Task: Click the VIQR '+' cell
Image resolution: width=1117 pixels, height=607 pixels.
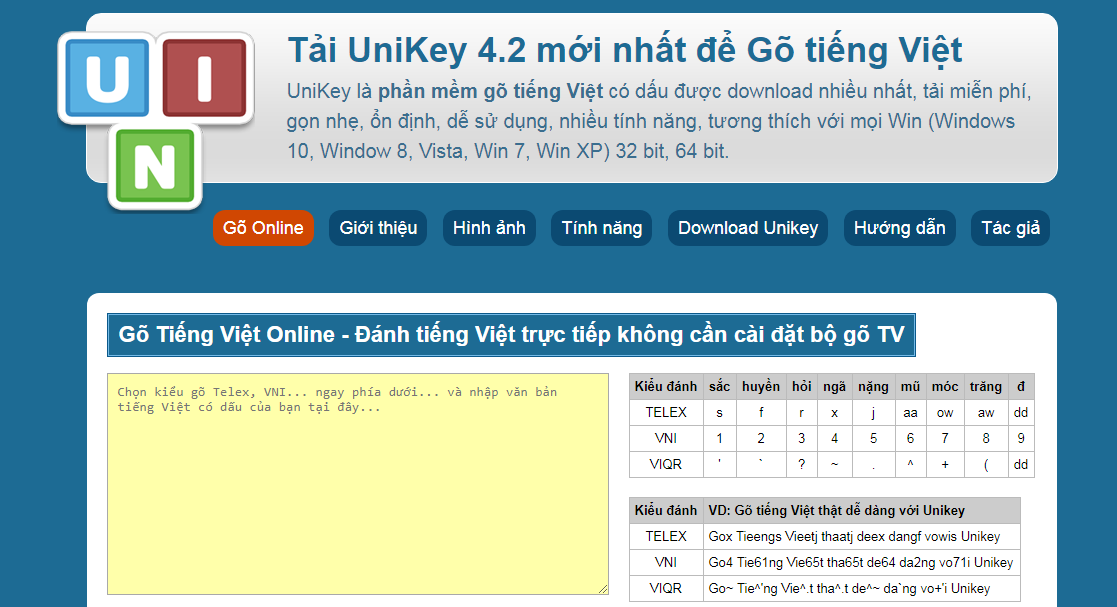Action: coord(945,465)
